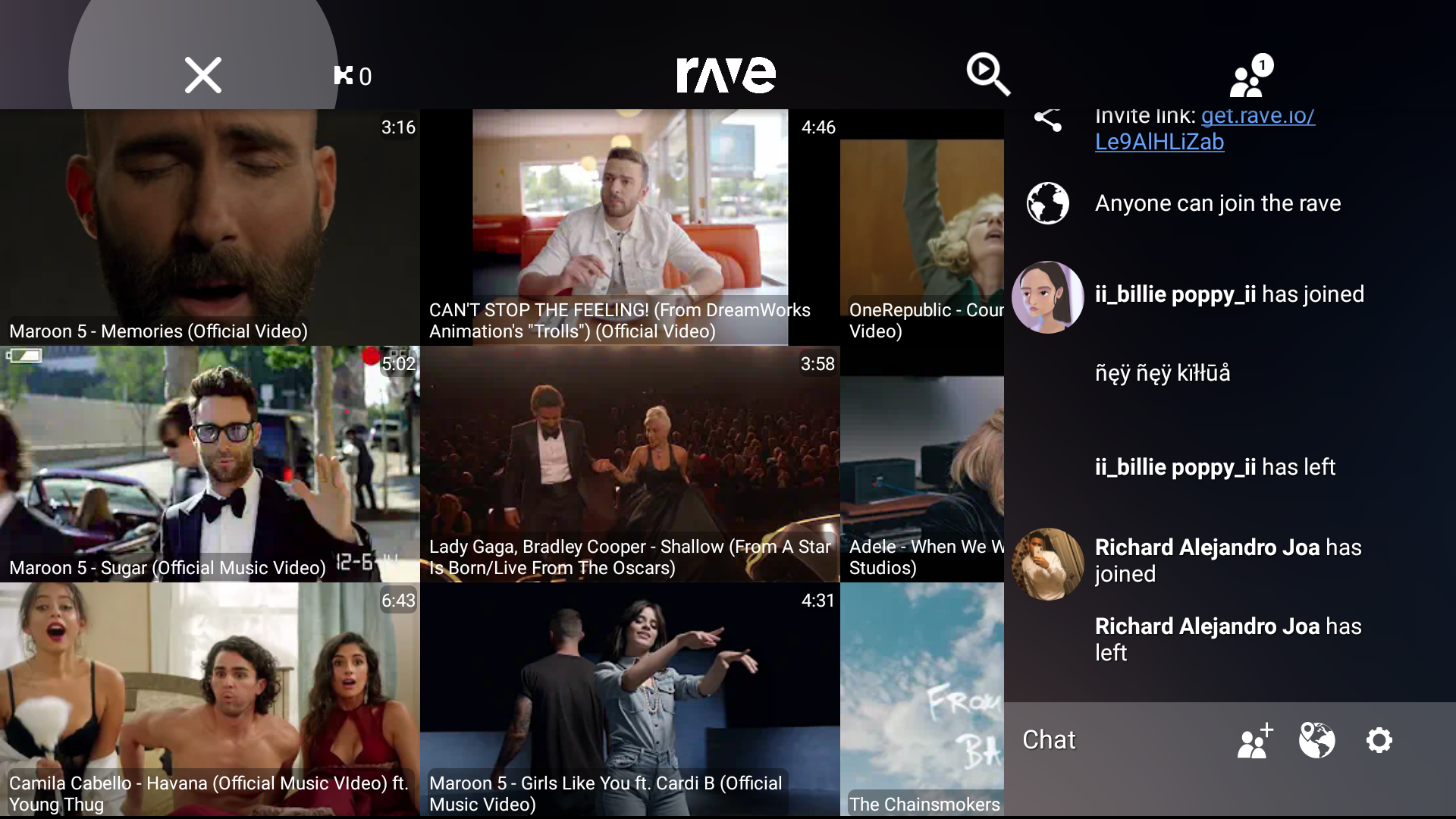Tap ii_billie poppy_ii avatar

tap(1047, 297)
